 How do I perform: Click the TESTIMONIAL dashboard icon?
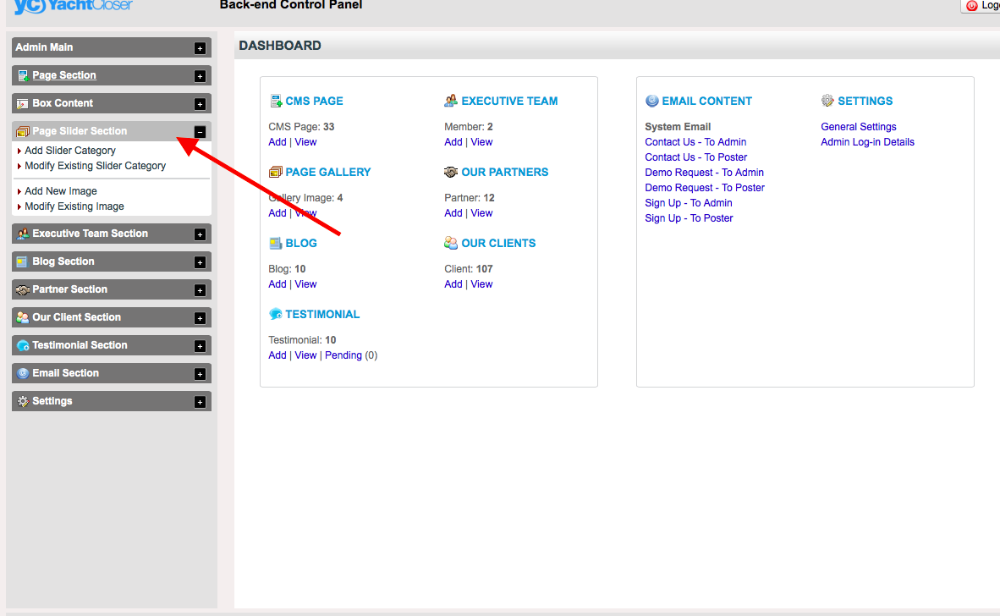point(276,314)
